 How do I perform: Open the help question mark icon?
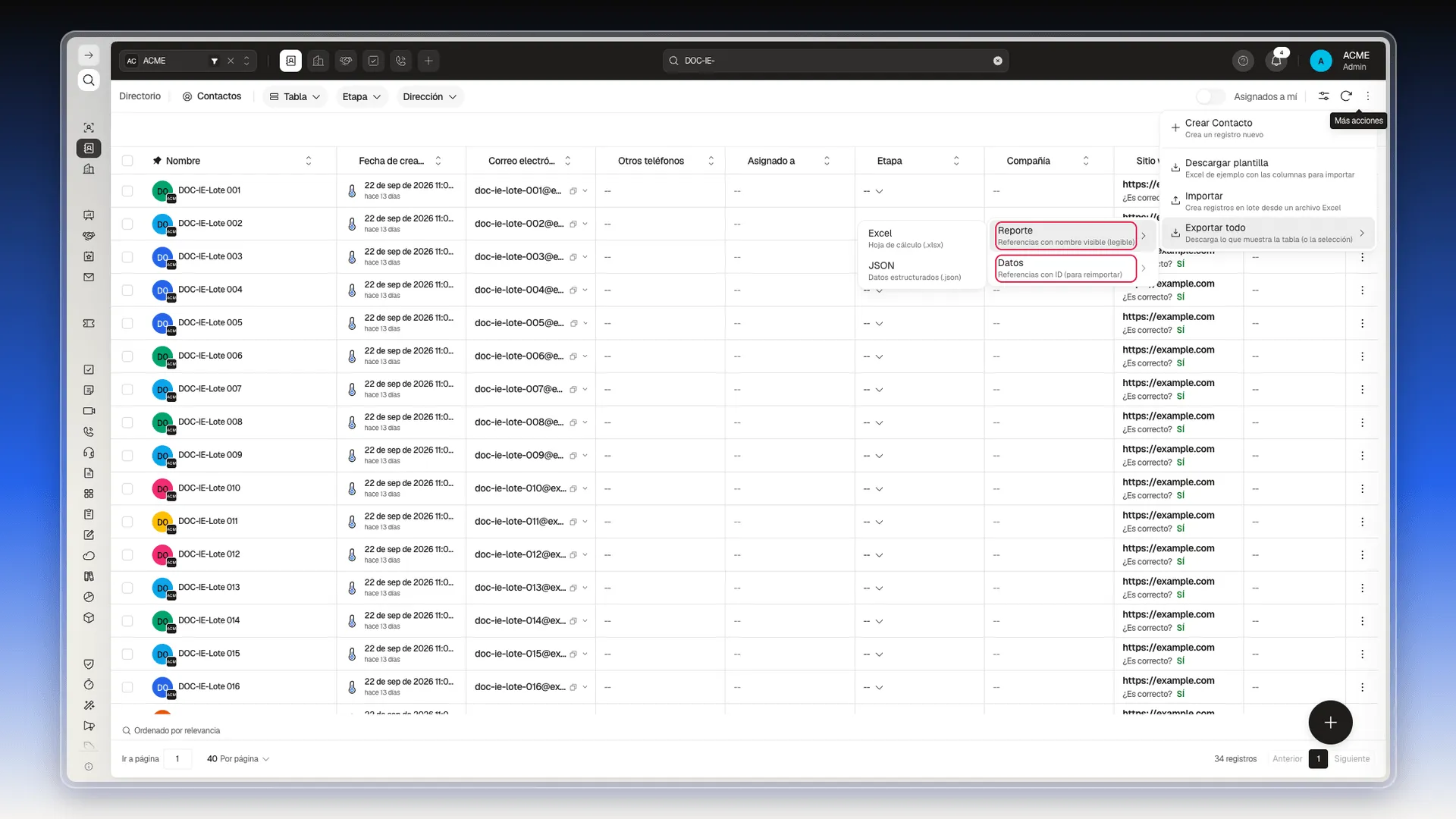(1243, 61)
